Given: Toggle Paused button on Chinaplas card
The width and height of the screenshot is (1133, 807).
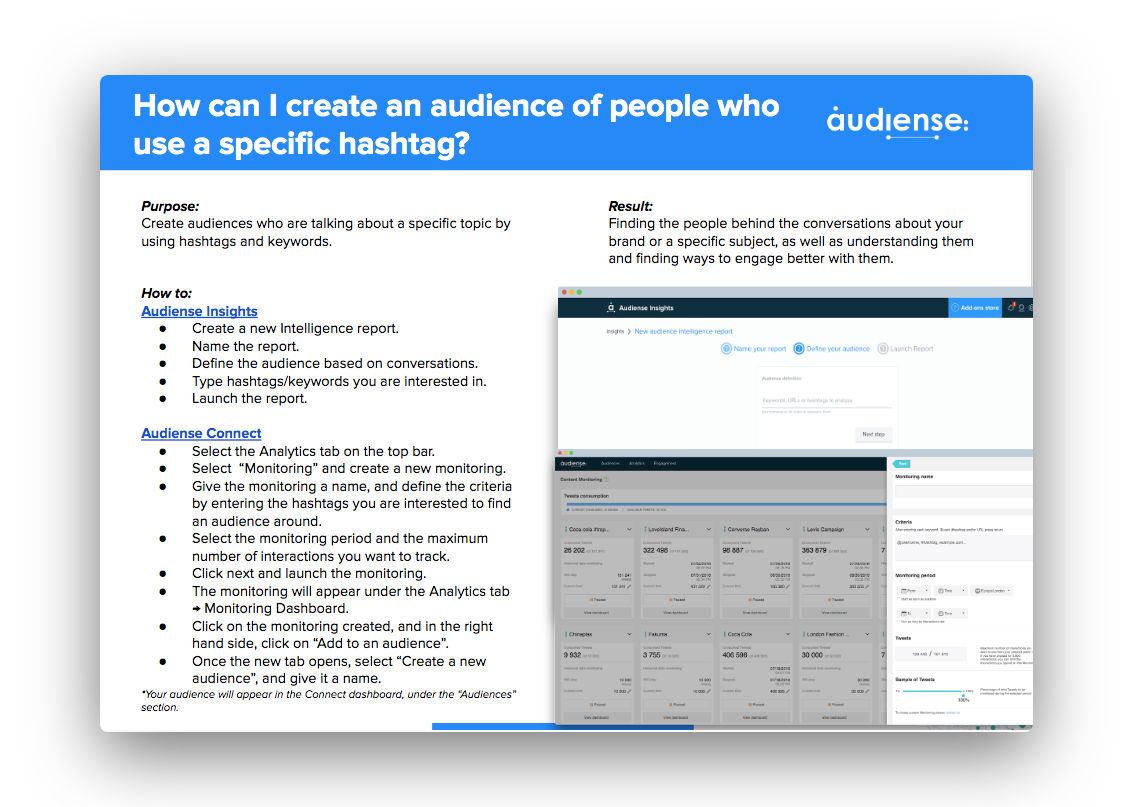Looking at the screenshot, I should [x=598, y=704].
